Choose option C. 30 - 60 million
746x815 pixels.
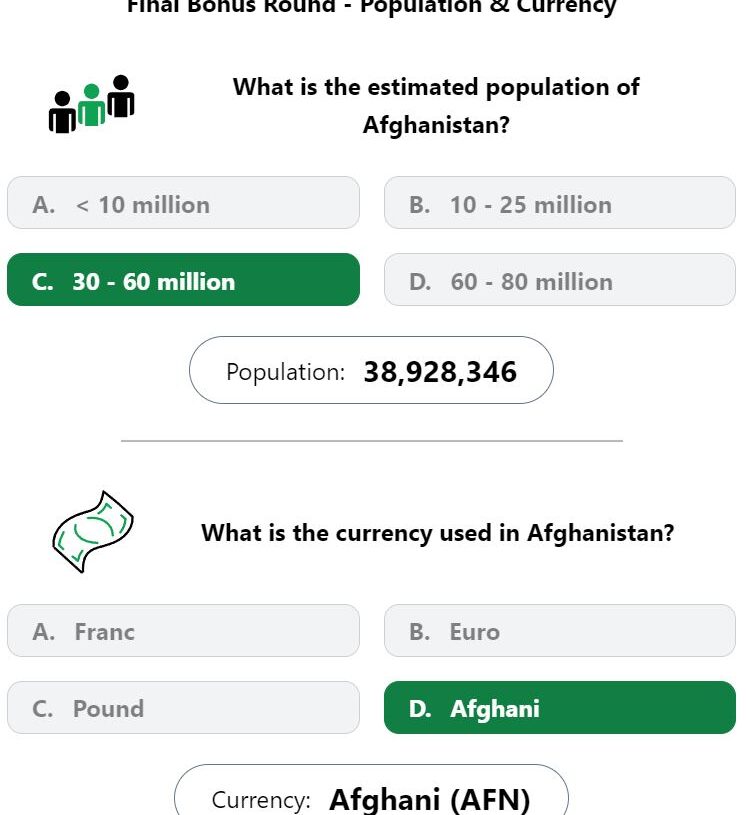click(184, 280)
